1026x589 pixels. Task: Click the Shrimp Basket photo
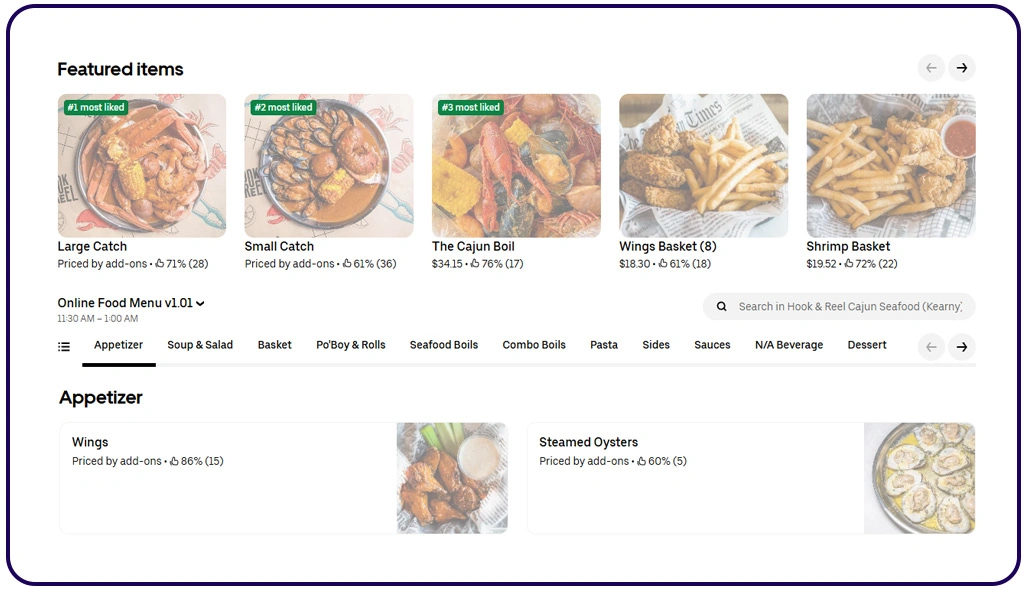(x=891, y=166)
